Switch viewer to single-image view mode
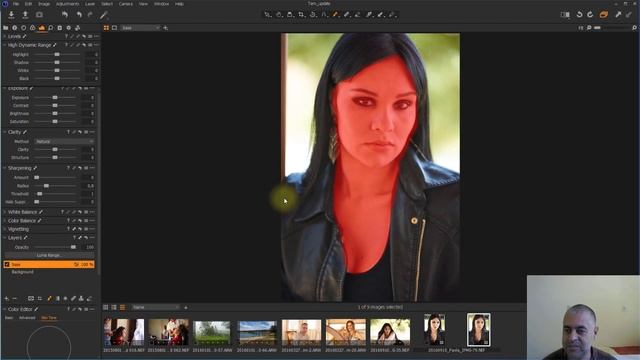Viewport: 640px width, 360px height. pos(114,28)
